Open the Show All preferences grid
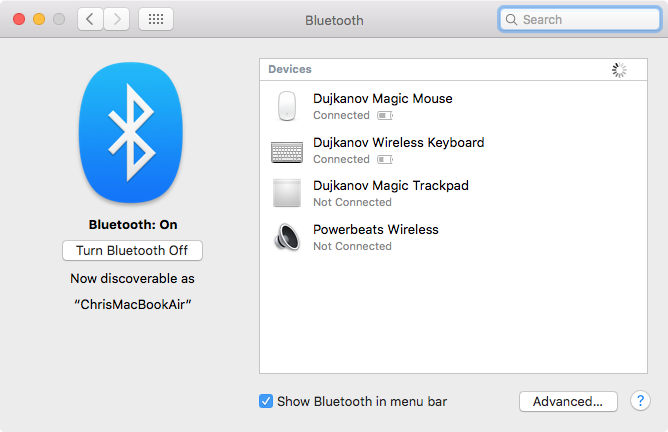This screenshot has width=668, height=432. 156,19
